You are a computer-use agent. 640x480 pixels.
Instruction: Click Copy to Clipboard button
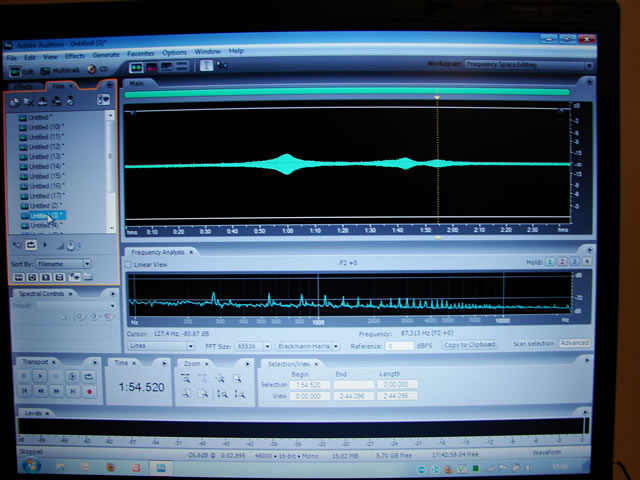(x=469, y=345)
